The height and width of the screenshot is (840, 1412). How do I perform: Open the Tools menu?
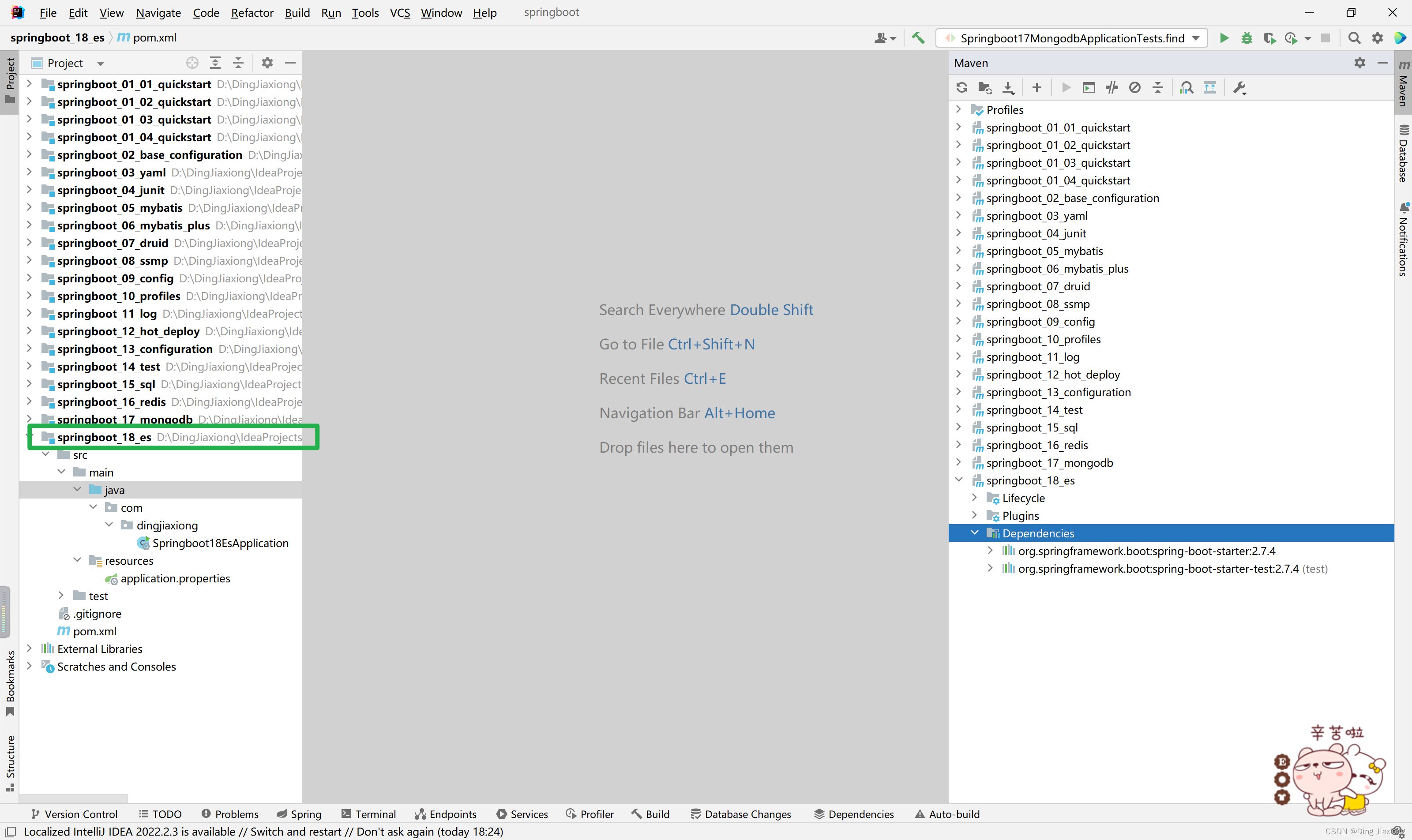[x=365, y=12]
